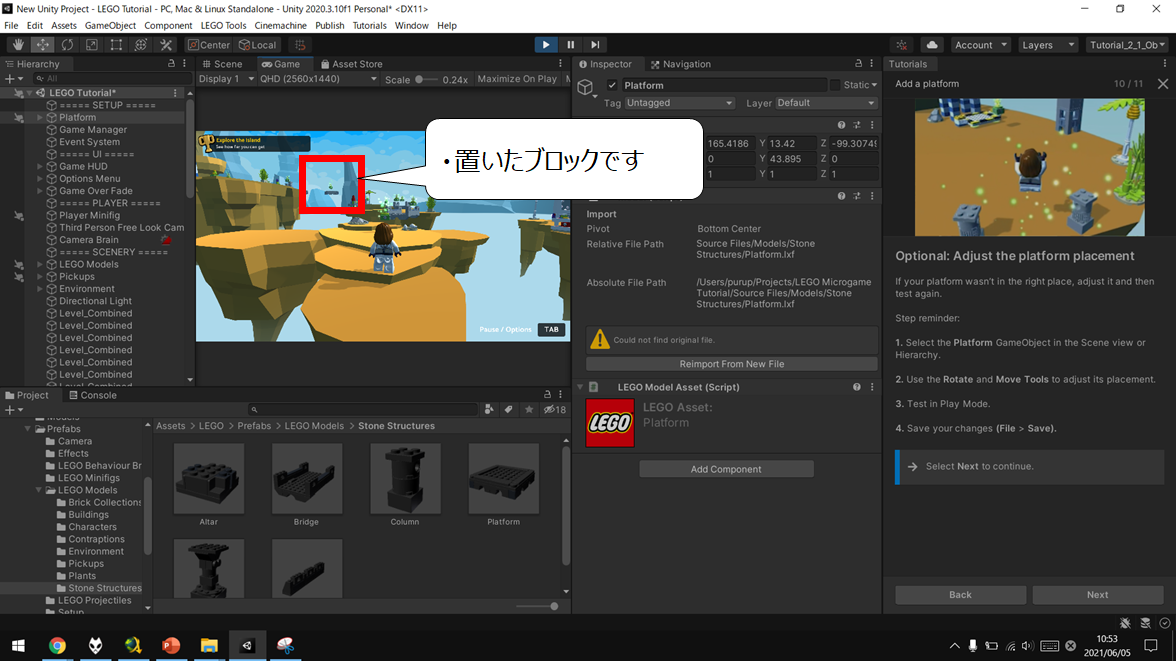Pause the game
The width and height of the screenshot is (1176, 661).
point(571,45)
